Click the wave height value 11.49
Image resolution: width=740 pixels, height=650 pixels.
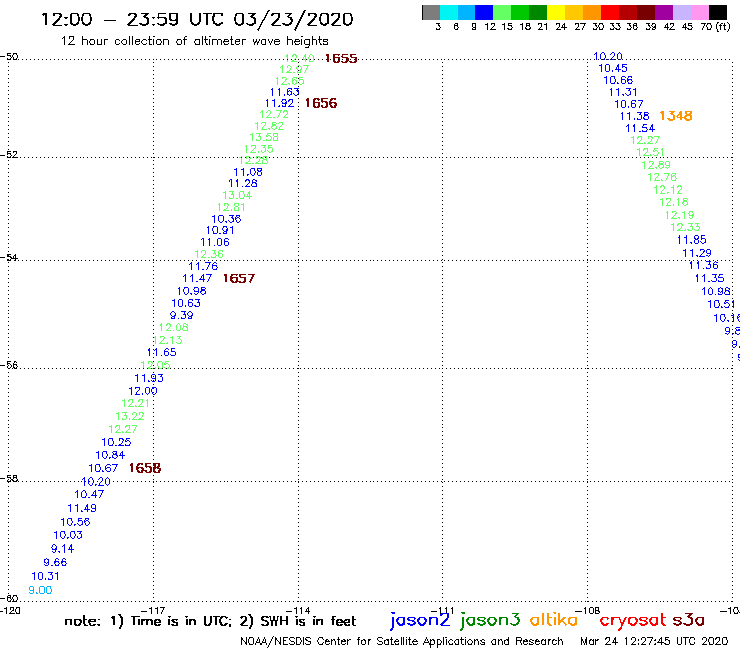tap(82, 508)
